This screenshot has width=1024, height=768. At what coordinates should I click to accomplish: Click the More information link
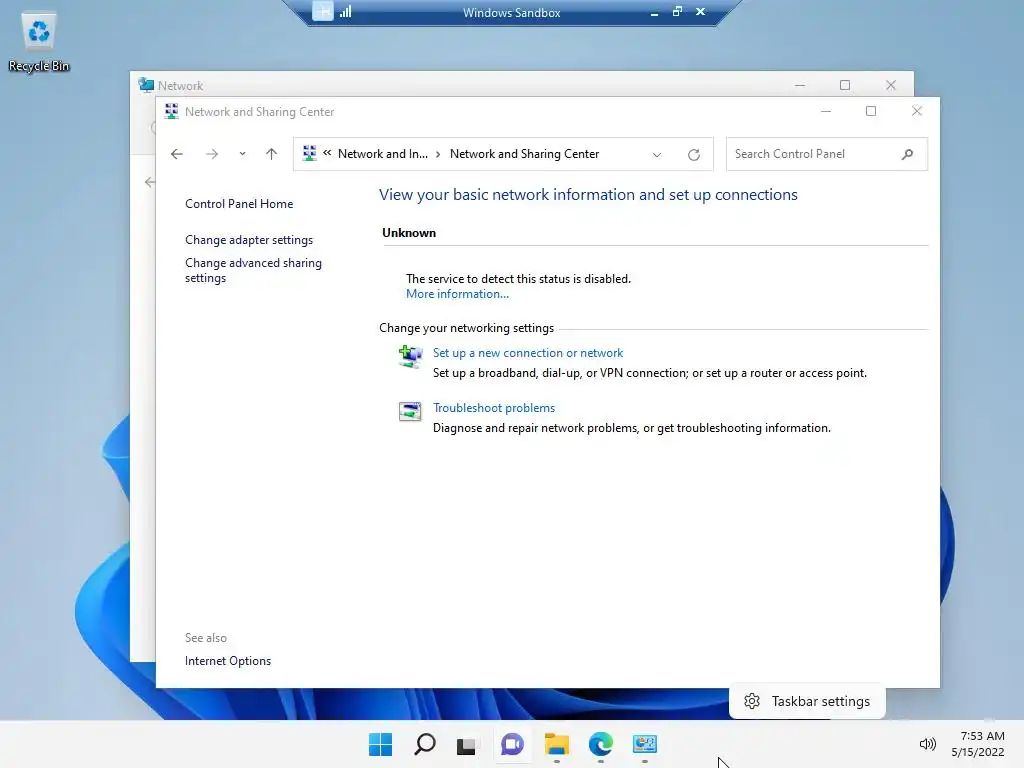pyautogui.click(x=457, y=294)
